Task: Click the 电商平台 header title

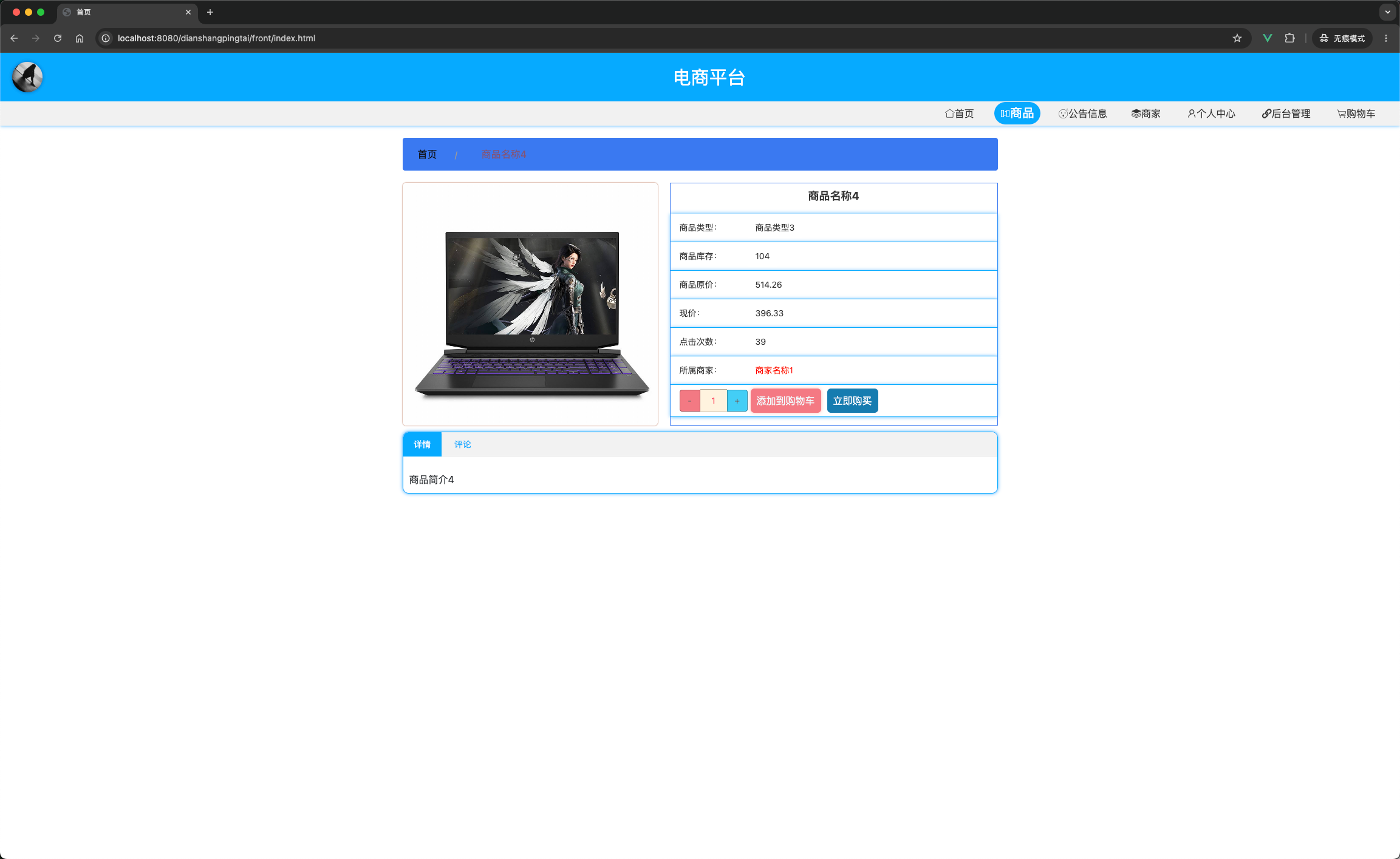Action: coord(709,77)
